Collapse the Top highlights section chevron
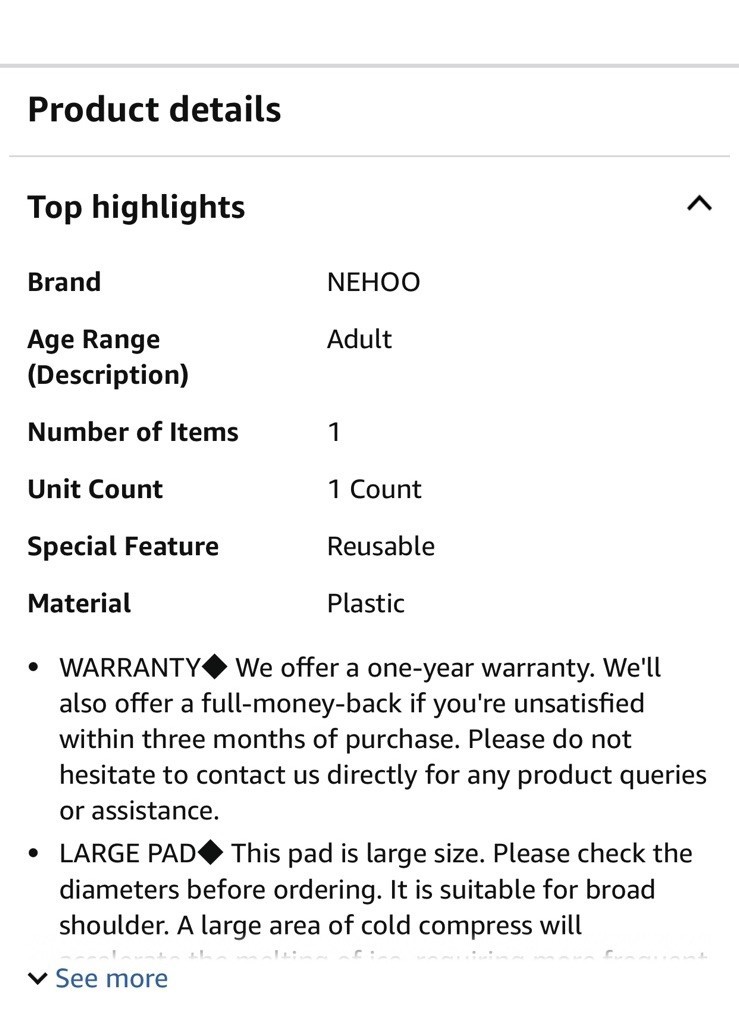This screenshot has width=739, height=1013. pos(699,204)
